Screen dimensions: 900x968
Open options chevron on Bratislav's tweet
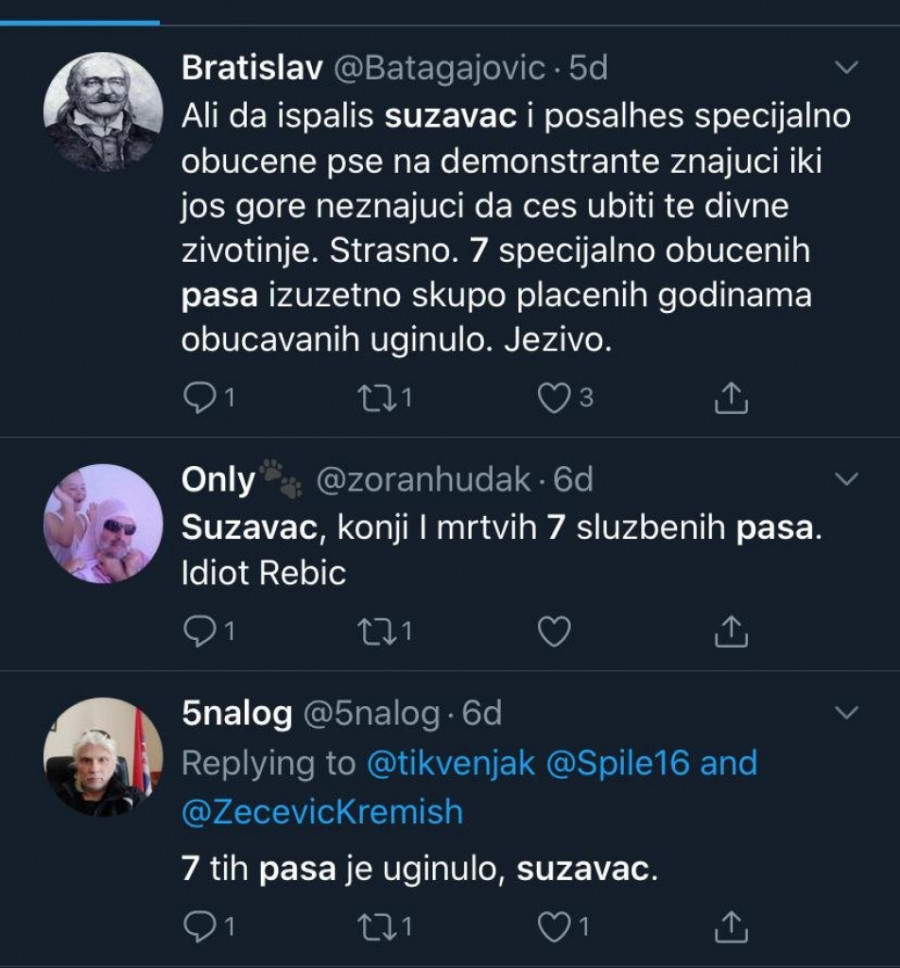point(846,68)
